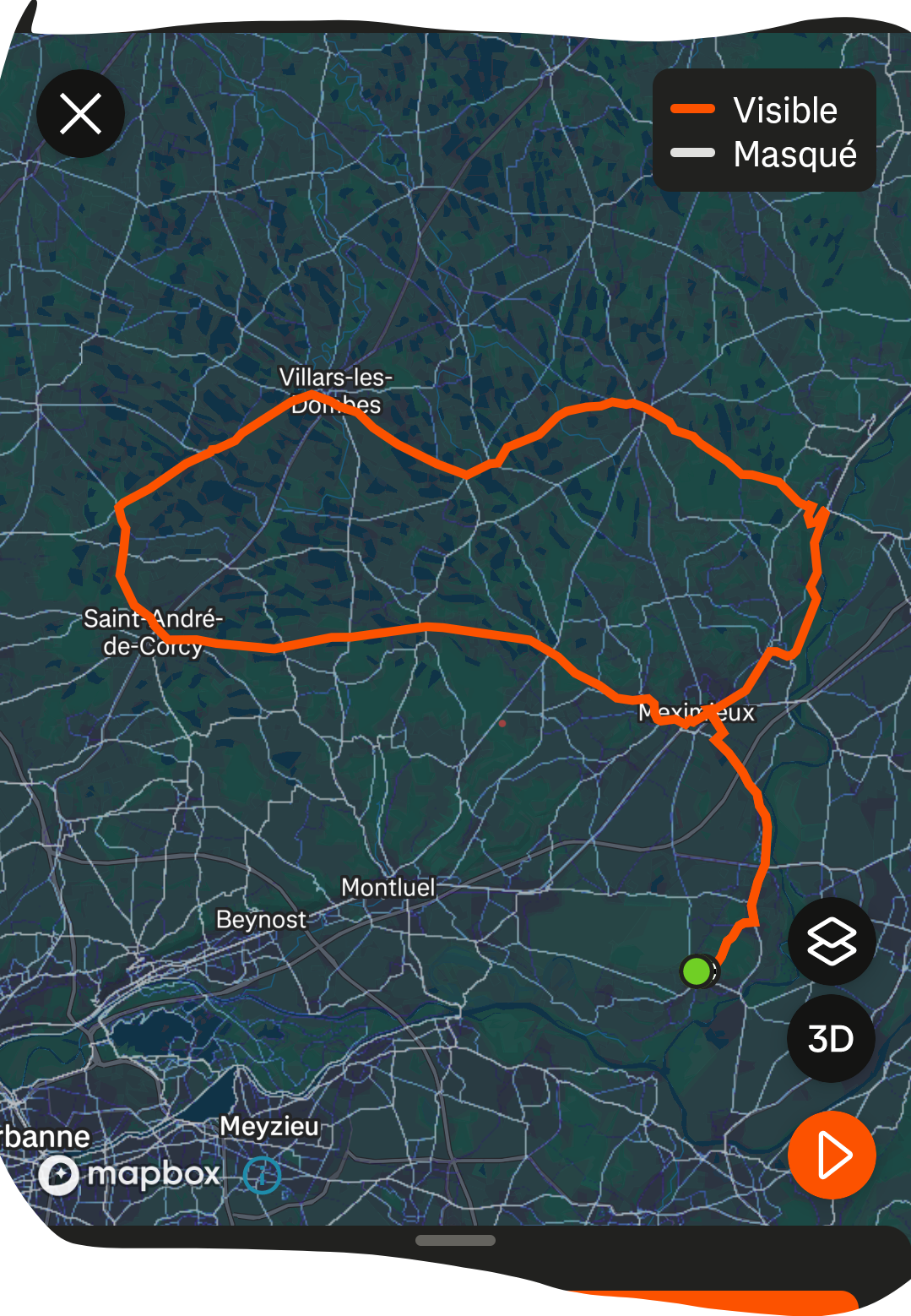911x1316 pixels.
Task: Tap the Masqué legend label
Action: click(795, 155)
